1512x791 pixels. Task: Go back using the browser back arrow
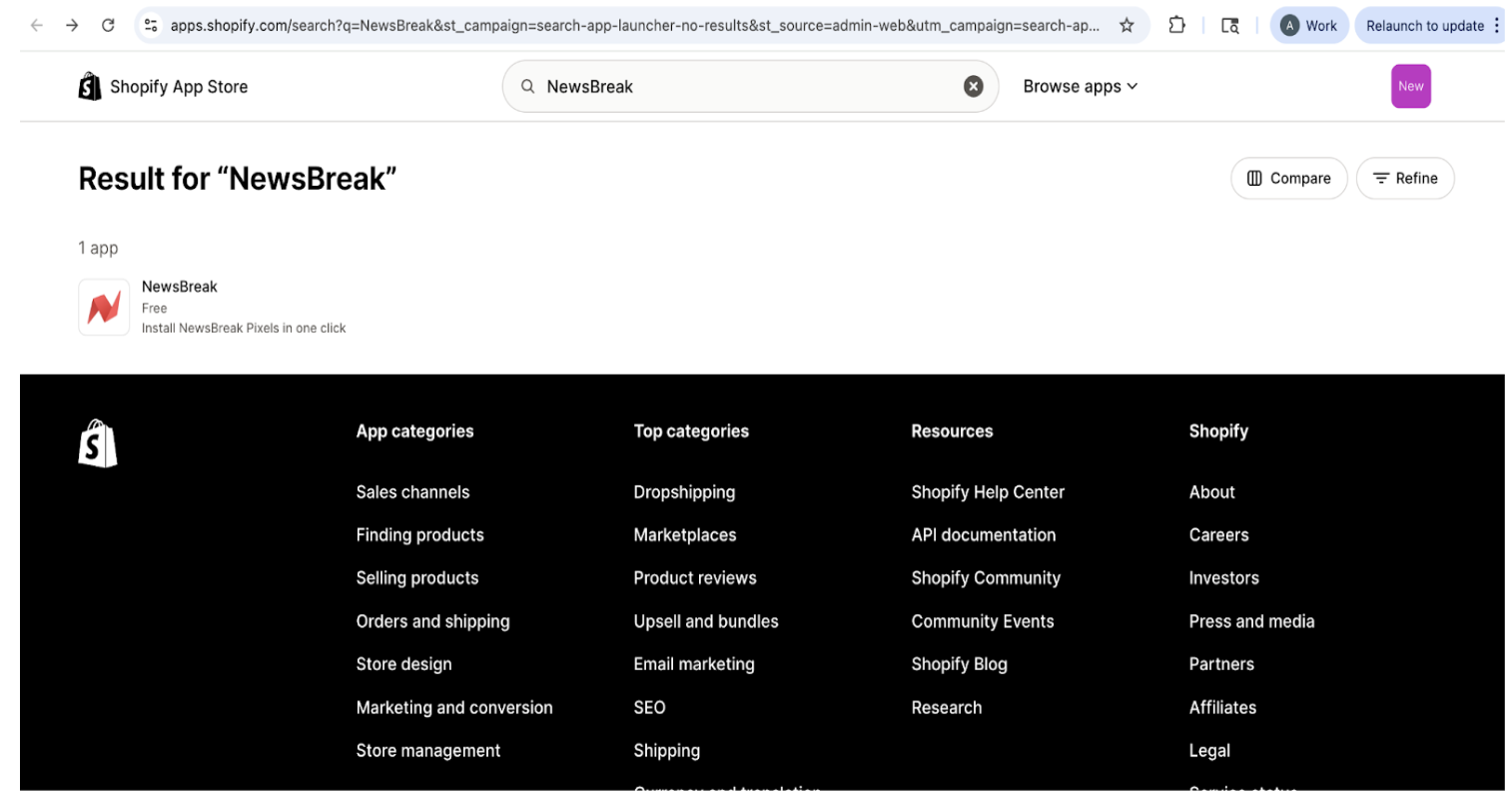tap(37, 26)
